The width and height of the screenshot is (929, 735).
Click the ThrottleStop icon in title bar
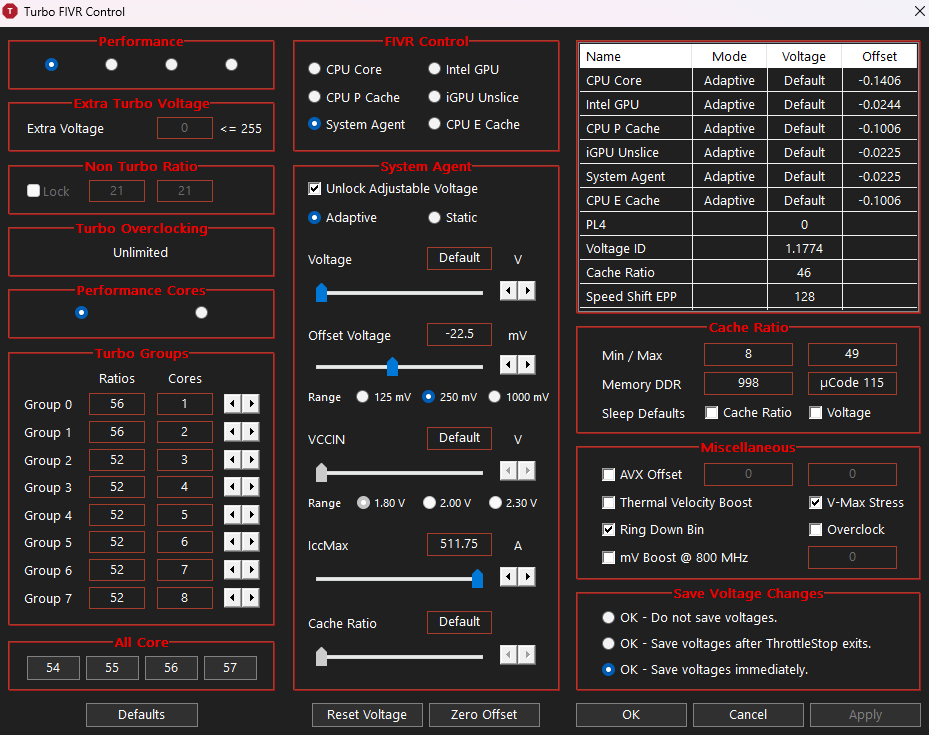point(10,11)
